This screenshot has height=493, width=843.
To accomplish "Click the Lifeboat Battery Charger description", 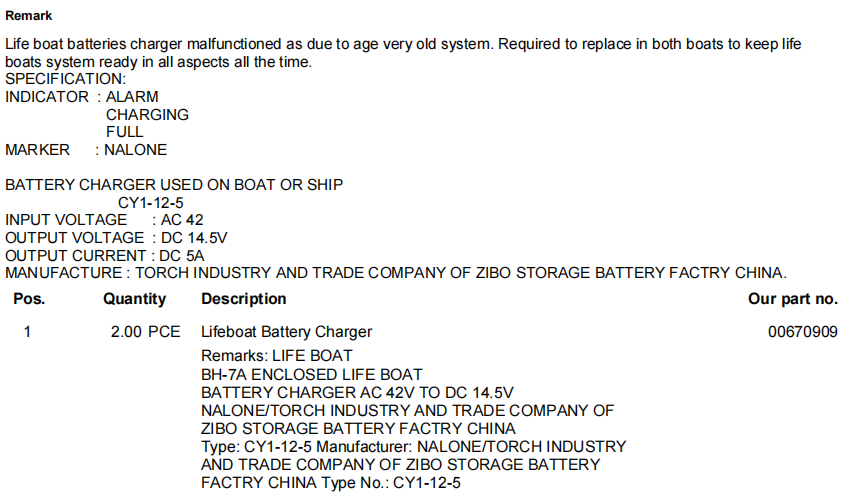I will tap(287, 332).
